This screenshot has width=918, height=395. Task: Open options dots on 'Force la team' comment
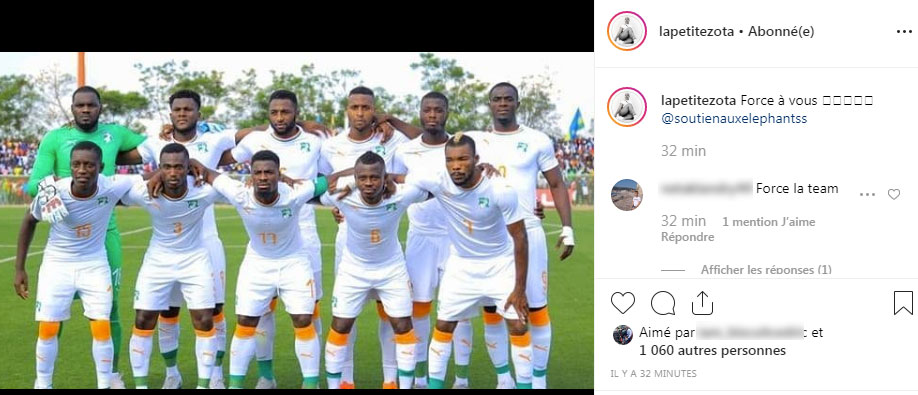coord(867,194)
